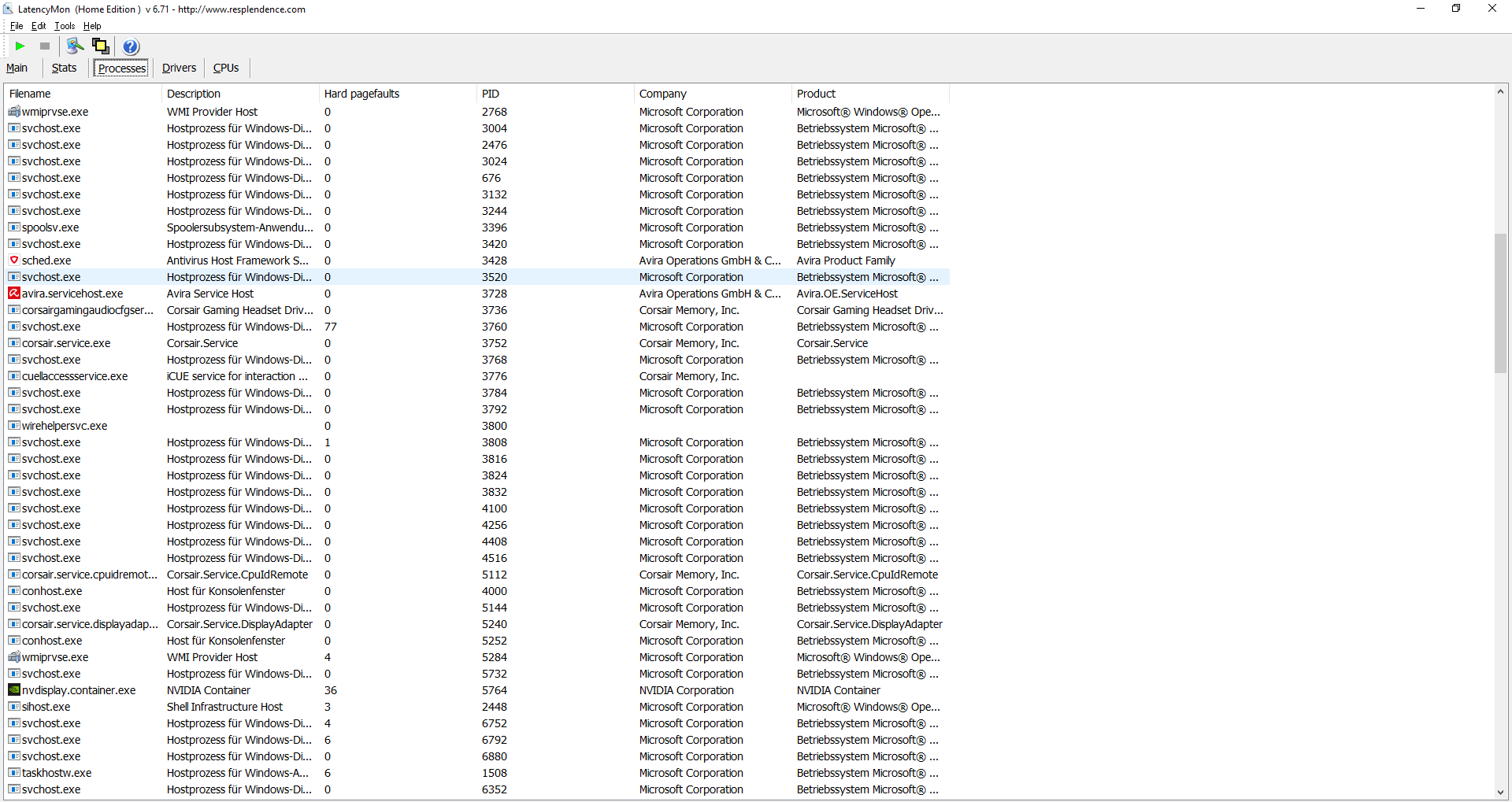
Task: Click the icon beside wirehelpersvc.exe
Action: coord(14,426)
